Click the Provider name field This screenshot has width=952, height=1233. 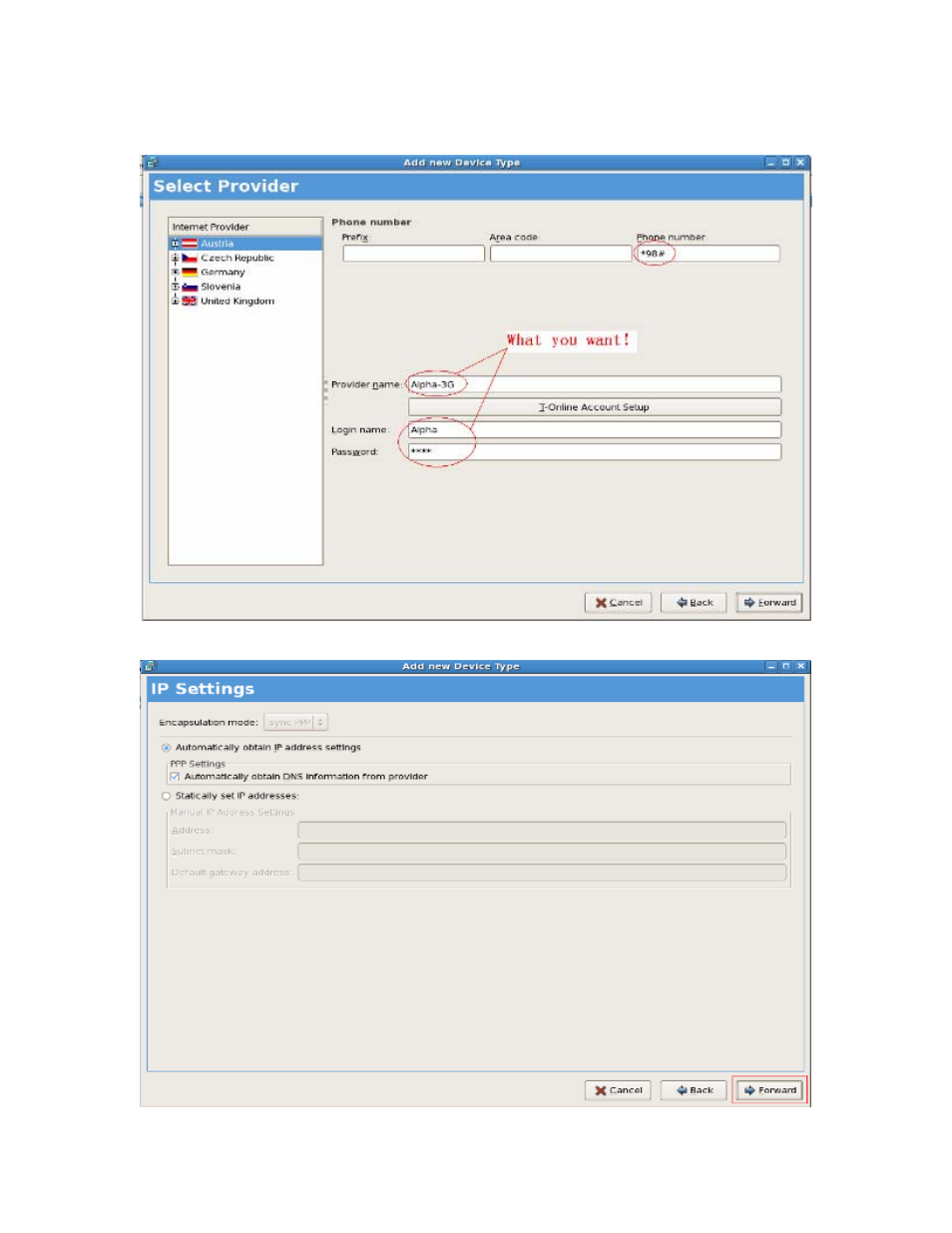[x=595, y=384]
